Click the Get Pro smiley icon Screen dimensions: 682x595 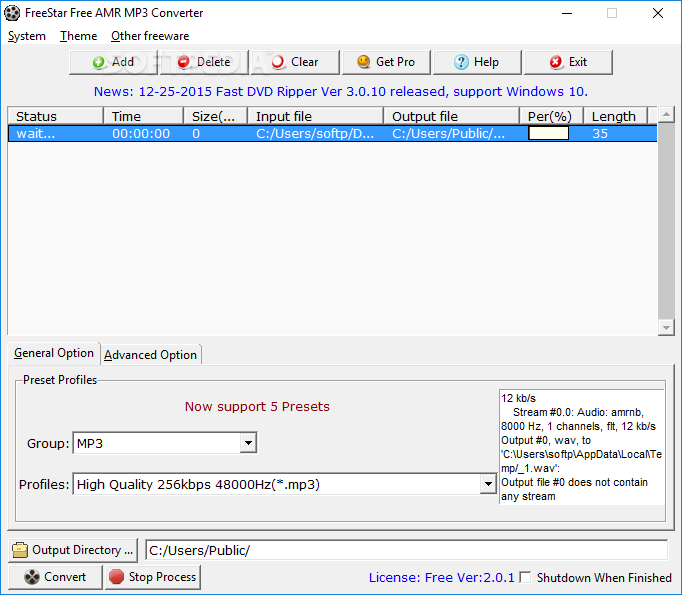tap(364, 62)
